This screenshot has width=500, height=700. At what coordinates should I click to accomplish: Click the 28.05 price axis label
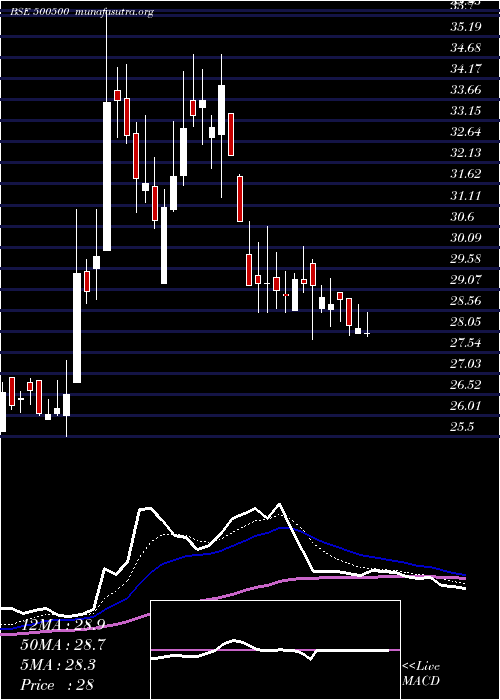[x=466, y=321]
